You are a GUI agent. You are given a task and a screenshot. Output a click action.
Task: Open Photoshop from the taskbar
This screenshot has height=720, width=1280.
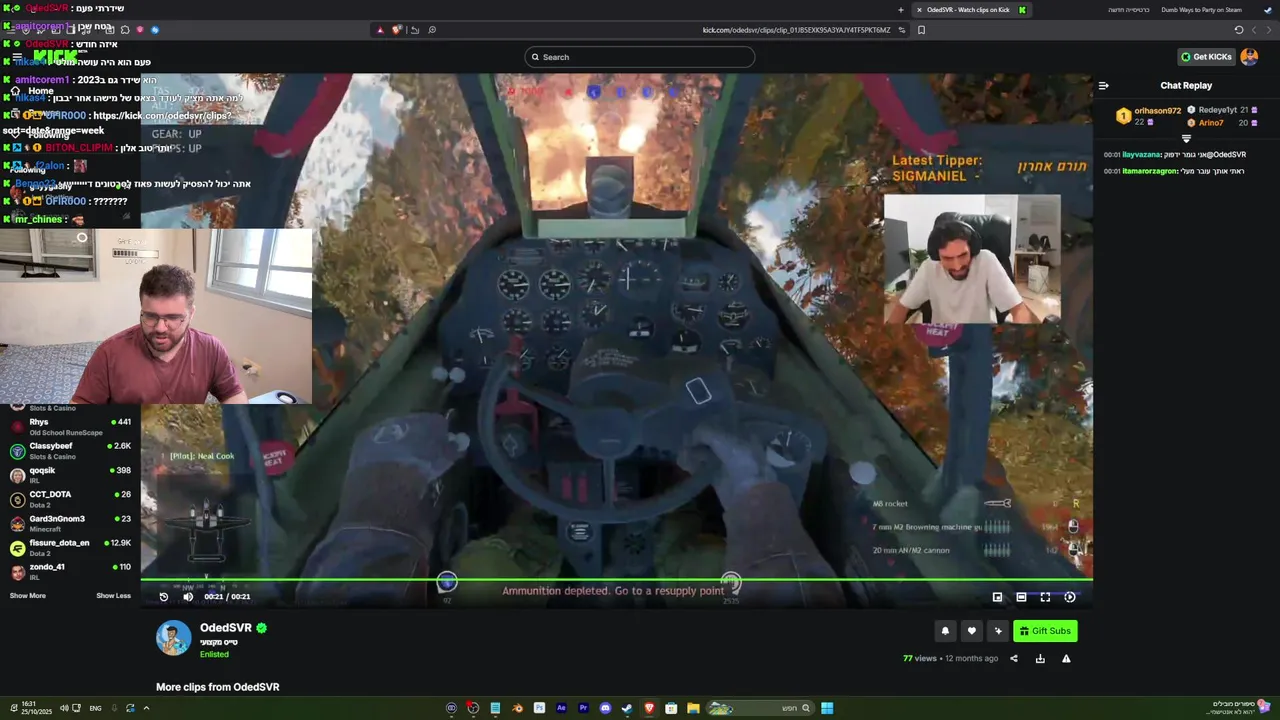(539, 708)
